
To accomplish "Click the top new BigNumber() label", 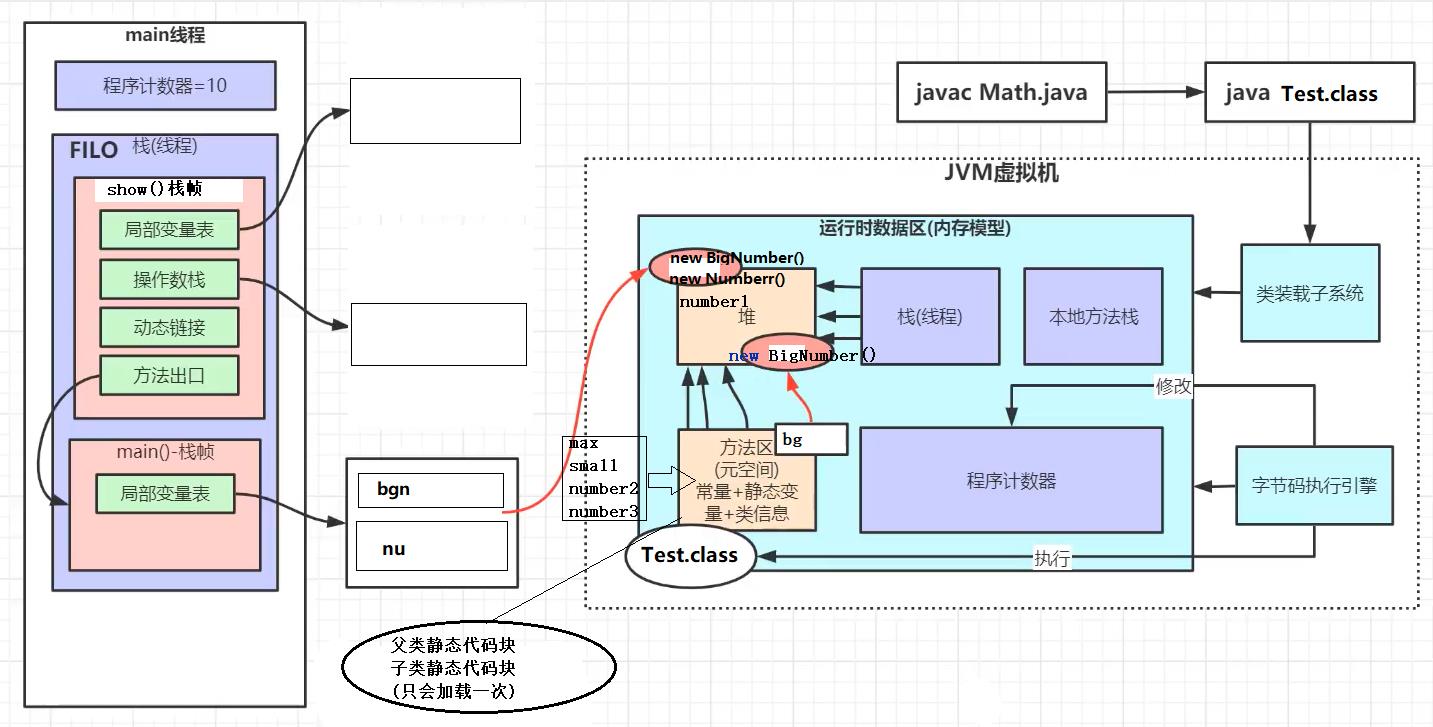I will (x=737, y=258).
